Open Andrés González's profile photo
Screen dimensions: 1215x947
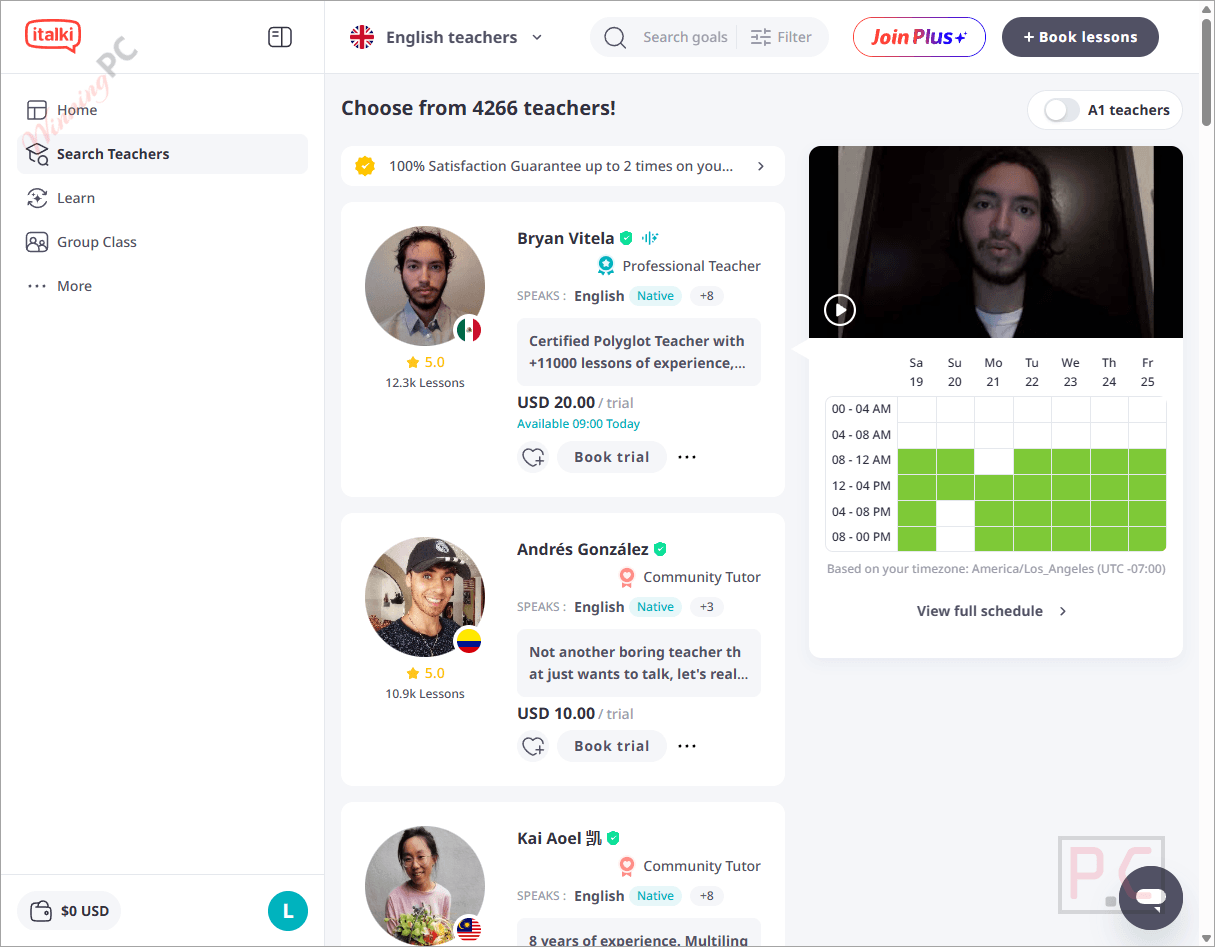pos(425,597)
